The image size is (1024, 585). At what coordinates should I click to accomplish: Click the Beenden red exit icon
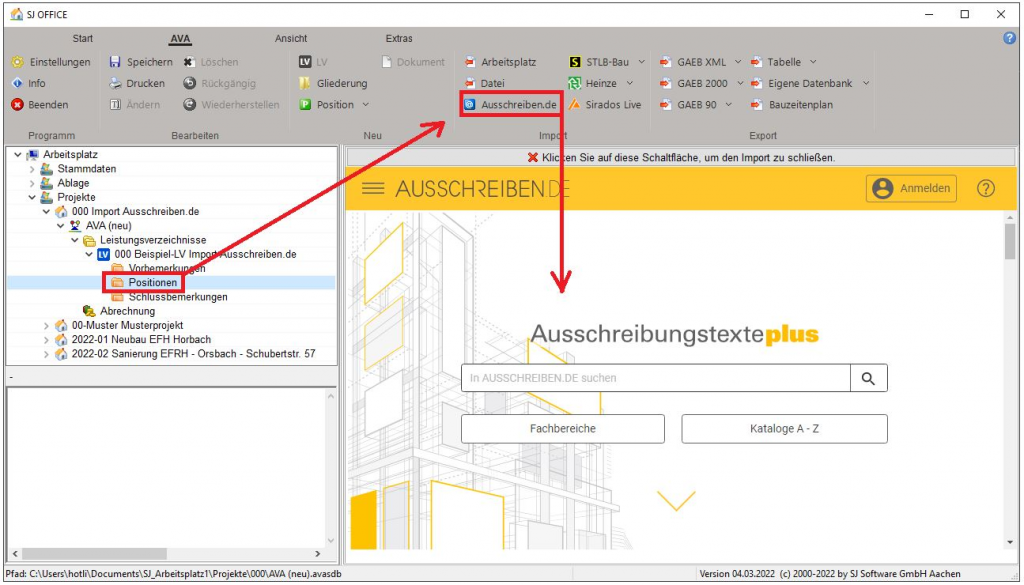click(x=17, y=105)
